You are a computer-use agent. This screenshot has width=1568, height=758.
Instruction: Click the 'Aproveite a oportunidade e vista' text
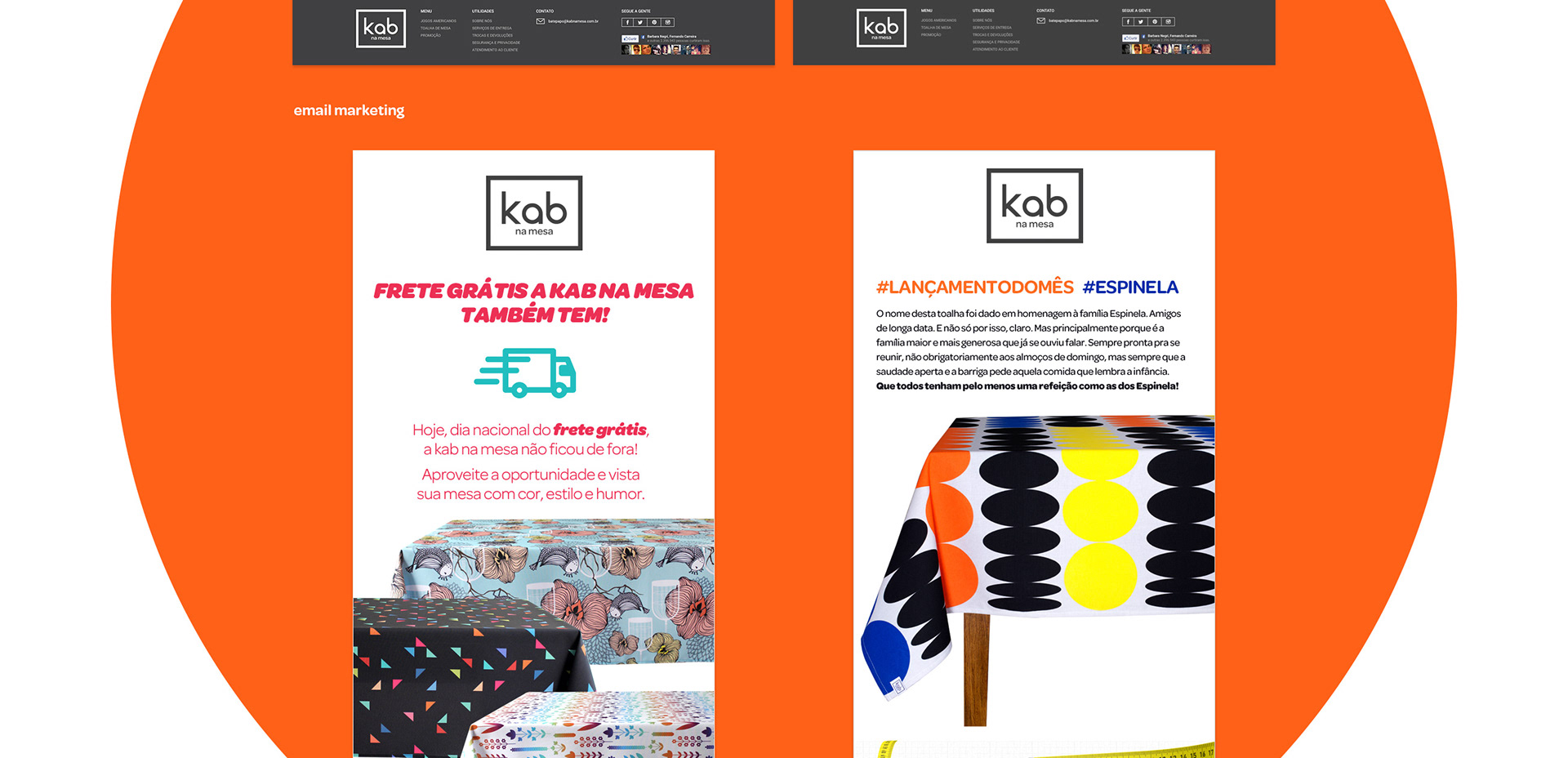531,475
